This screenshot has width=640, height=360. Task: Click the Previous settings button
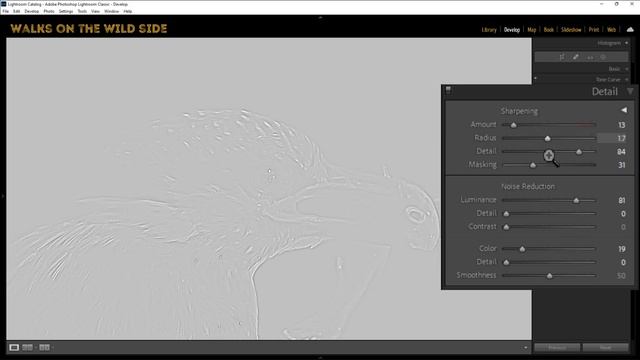[x=557, y=348]
